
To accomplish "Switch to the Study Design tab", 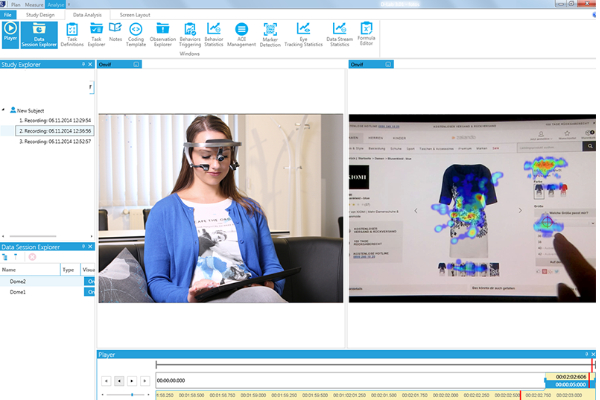I will pyautogui.click(x=40, y=15).
